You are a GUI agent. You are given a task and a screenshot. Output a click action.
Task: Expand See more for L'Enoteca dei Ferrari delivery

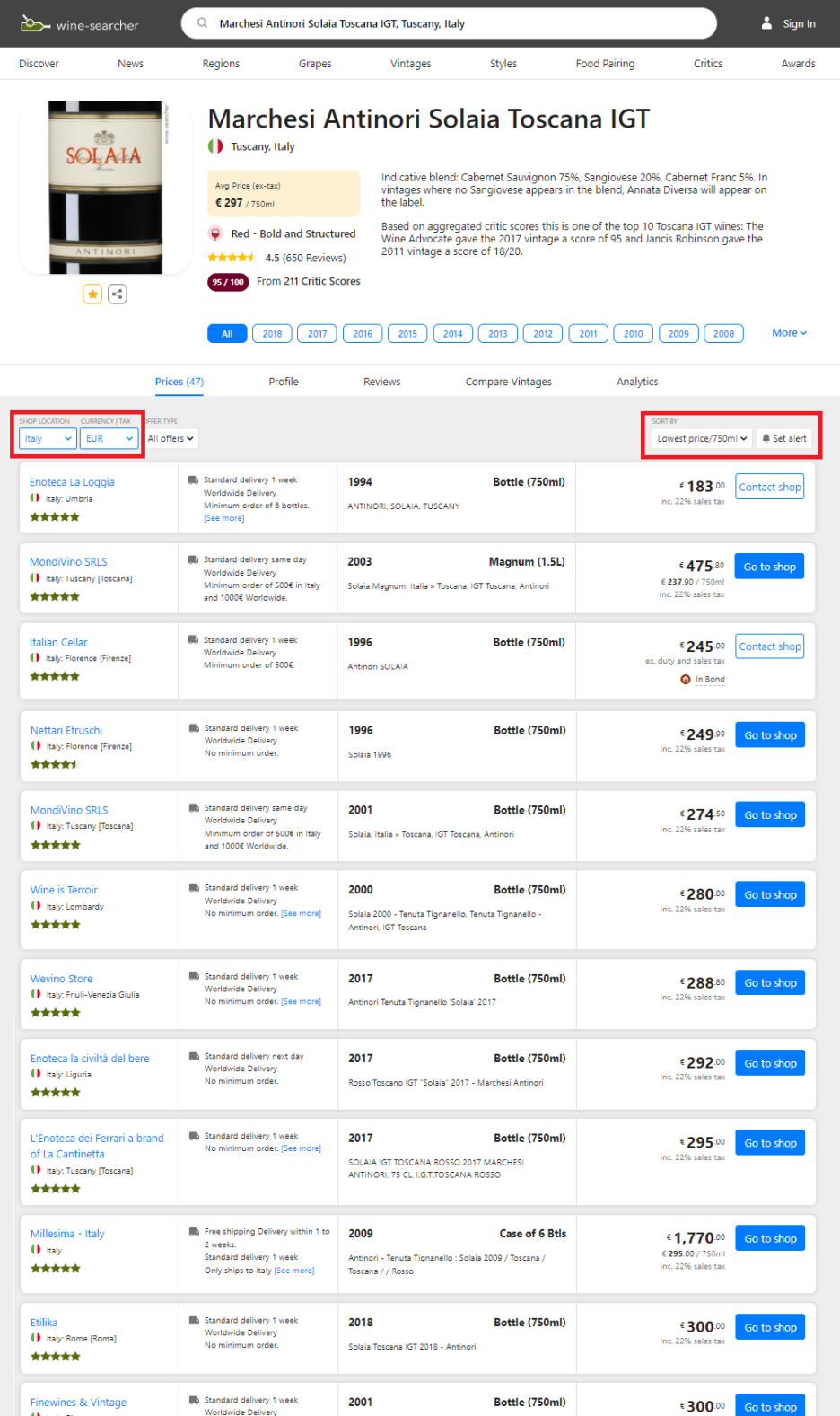coord(301,1148)
